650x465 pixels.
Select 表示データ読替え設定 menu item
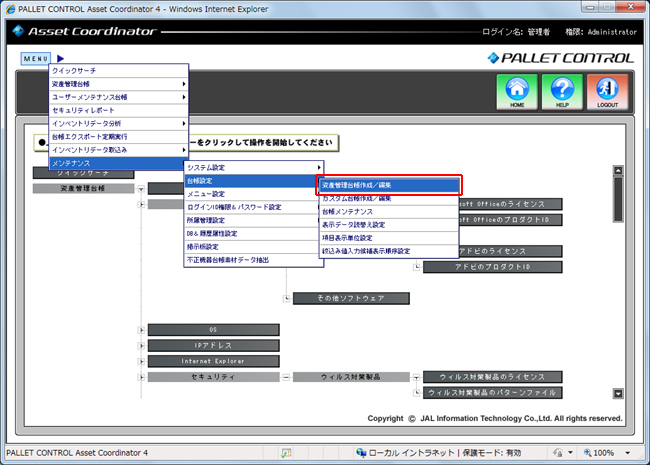click(x=389, y=225)
